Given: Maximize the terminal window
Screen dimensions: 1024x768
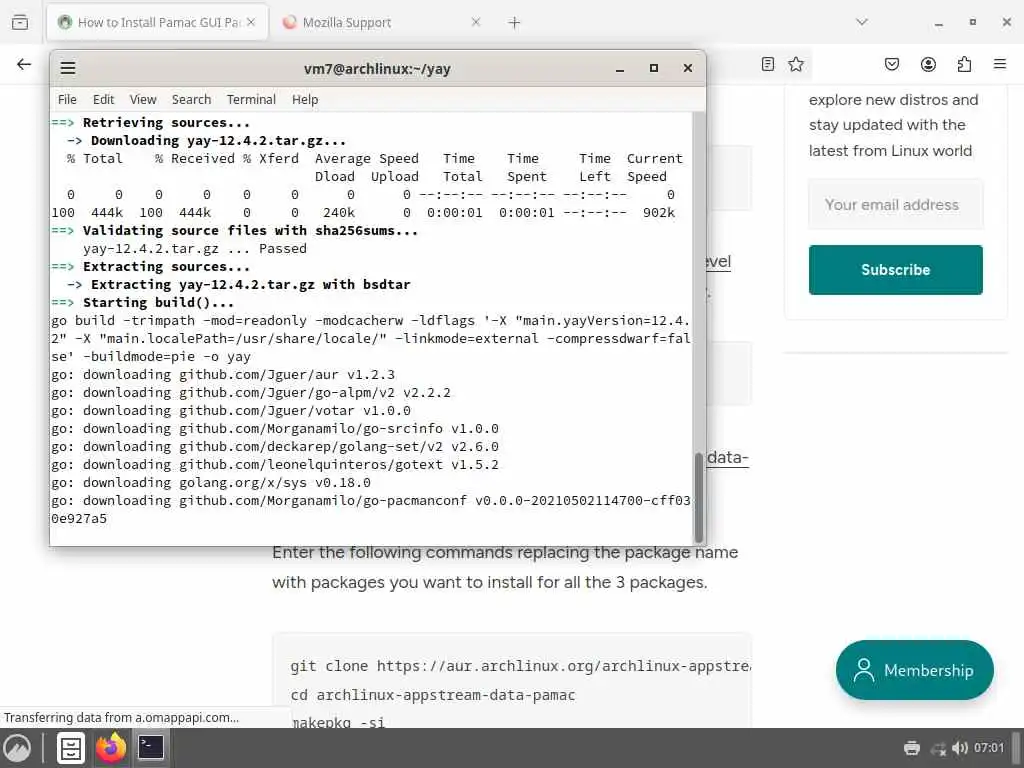Looking at the screenshot, I should pos(654,68).
